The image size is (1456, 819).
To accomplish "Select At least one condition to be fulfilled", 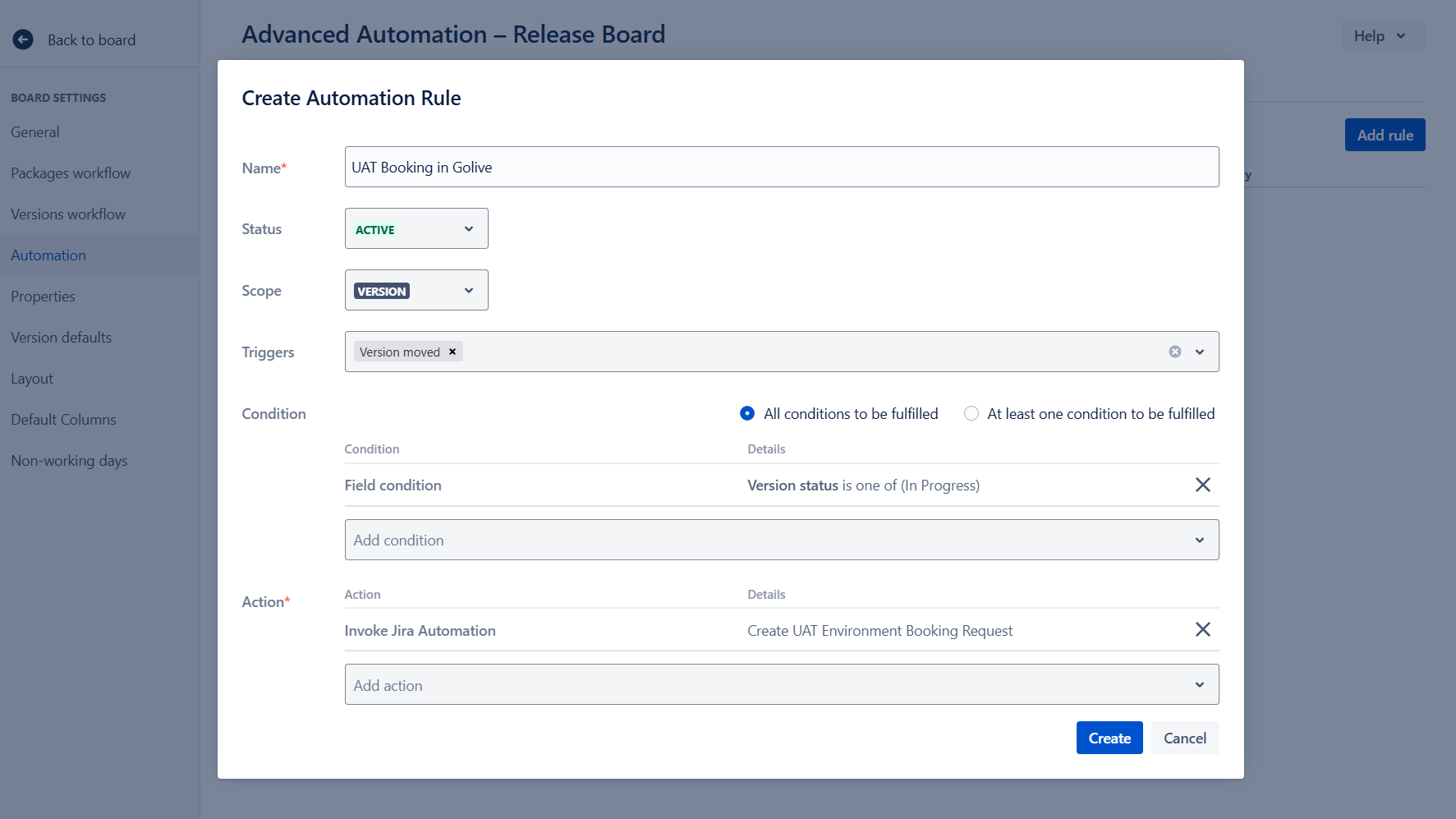I will 971,414.
